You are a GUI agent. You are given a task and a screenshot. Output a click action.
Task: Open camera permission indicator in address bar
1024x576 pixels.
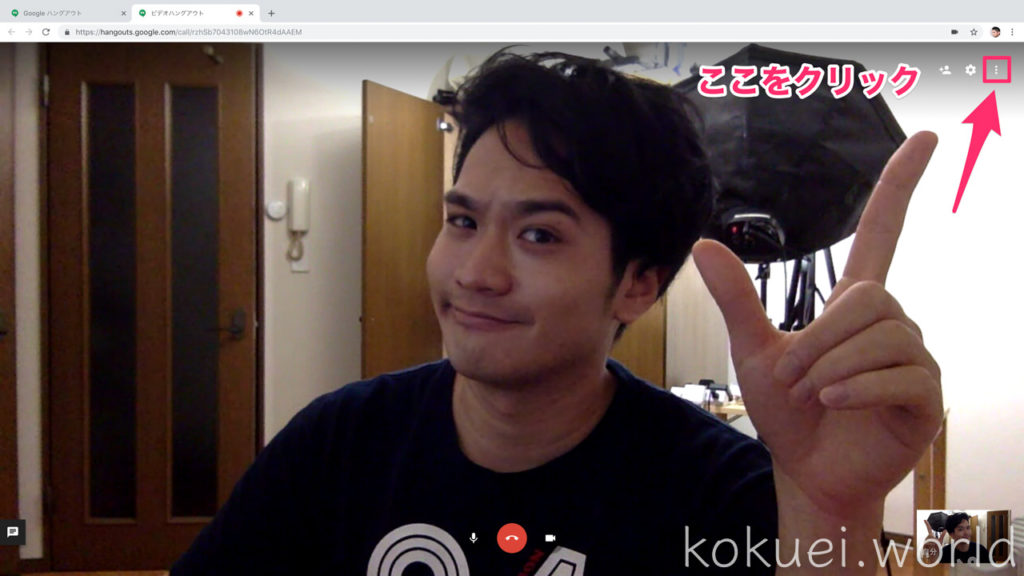[955, 32]
